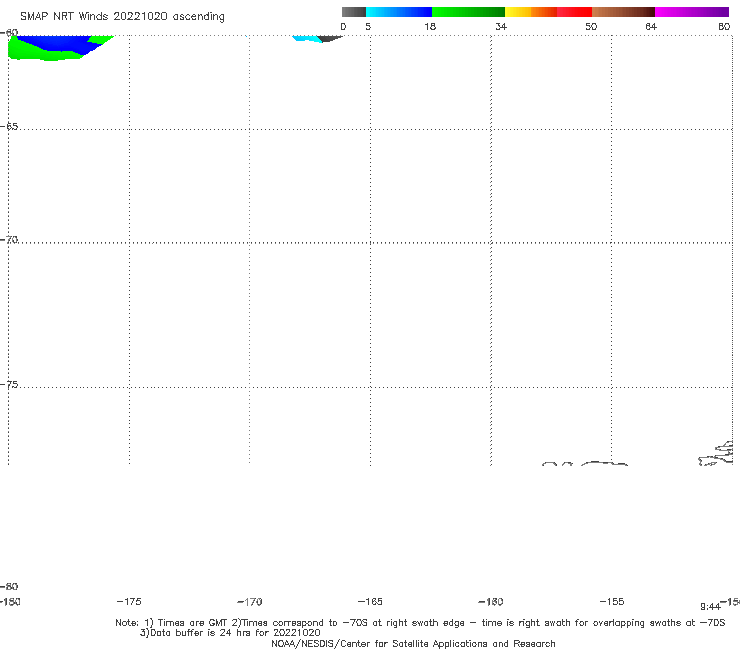Click the longitude label '-165'
Screen dimensions: 740x650
click(x=370, y=602)
